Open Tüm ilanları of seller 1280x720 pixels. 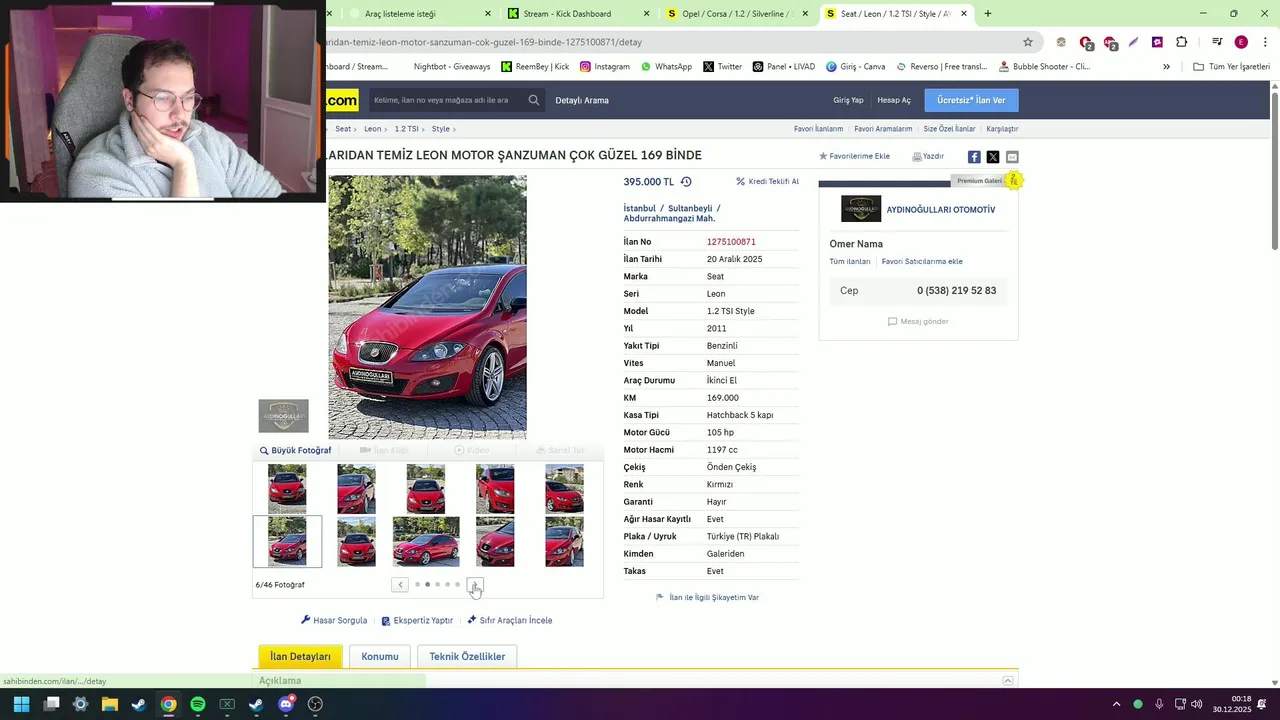coord(850,262)
